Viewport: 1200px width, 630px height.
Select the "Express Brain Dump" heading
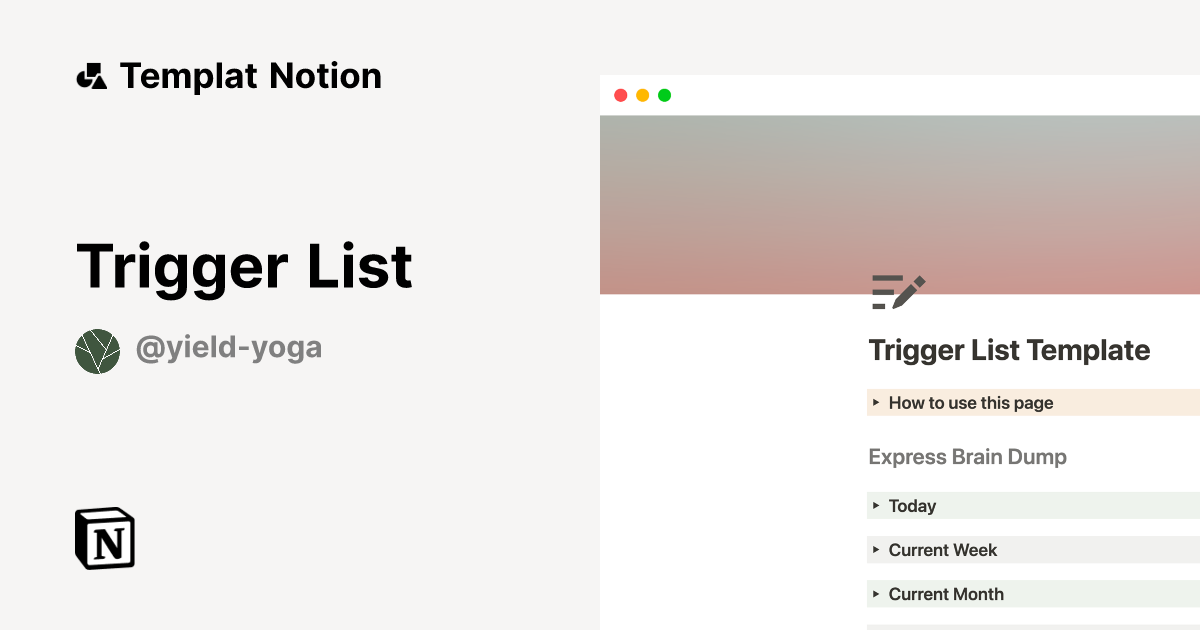pos(967,457)
